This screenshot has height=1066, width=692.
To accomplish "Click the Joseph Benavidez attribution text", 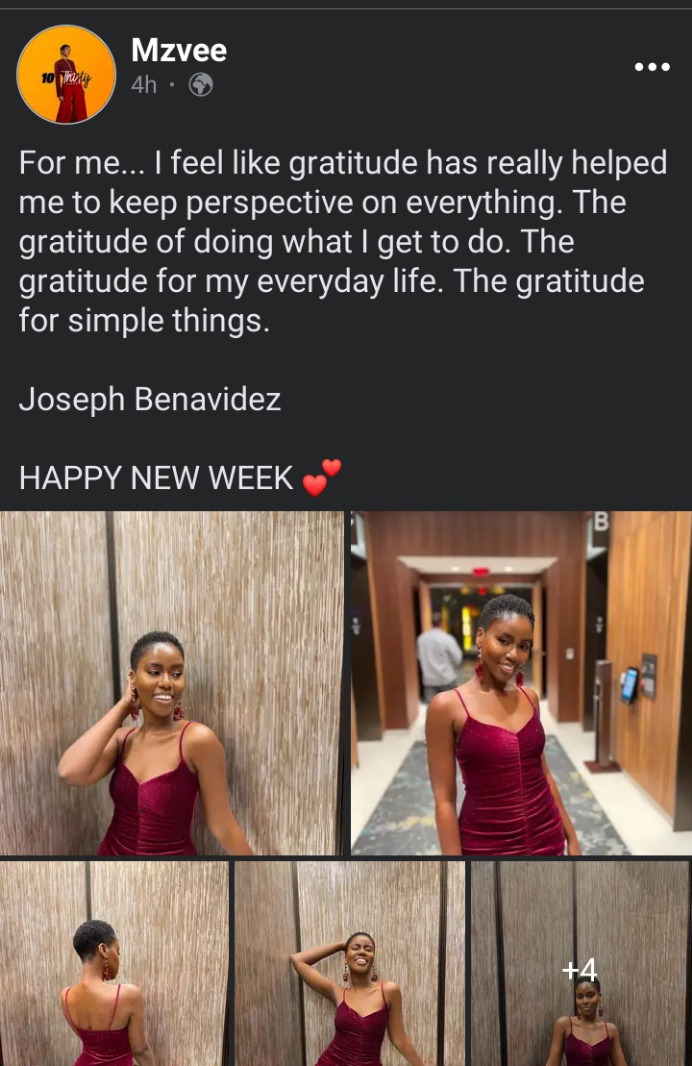I will coord(150,399).
